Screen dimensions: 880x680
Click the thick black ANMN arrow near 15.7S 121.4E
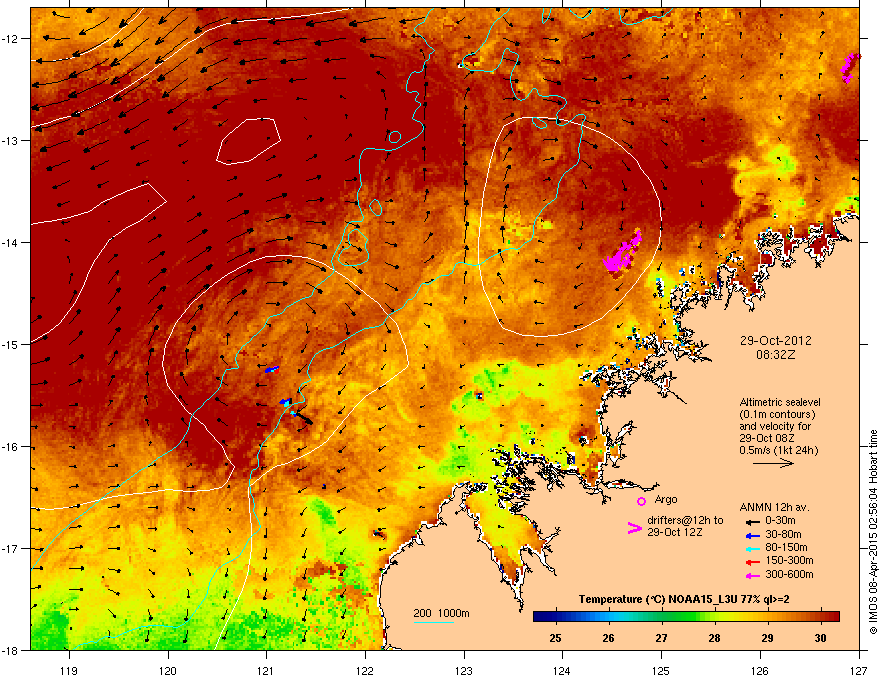303,418
